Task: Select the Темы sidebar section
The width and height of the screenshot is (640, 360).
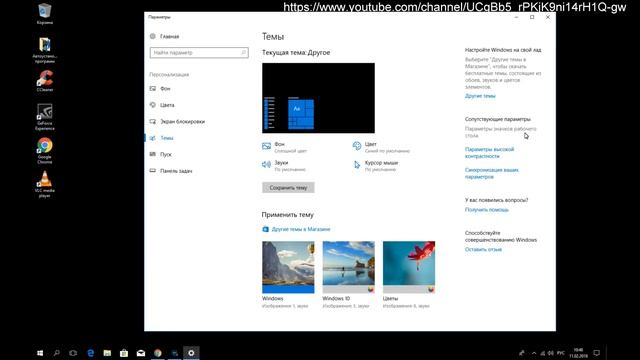Action: point(162,138)
